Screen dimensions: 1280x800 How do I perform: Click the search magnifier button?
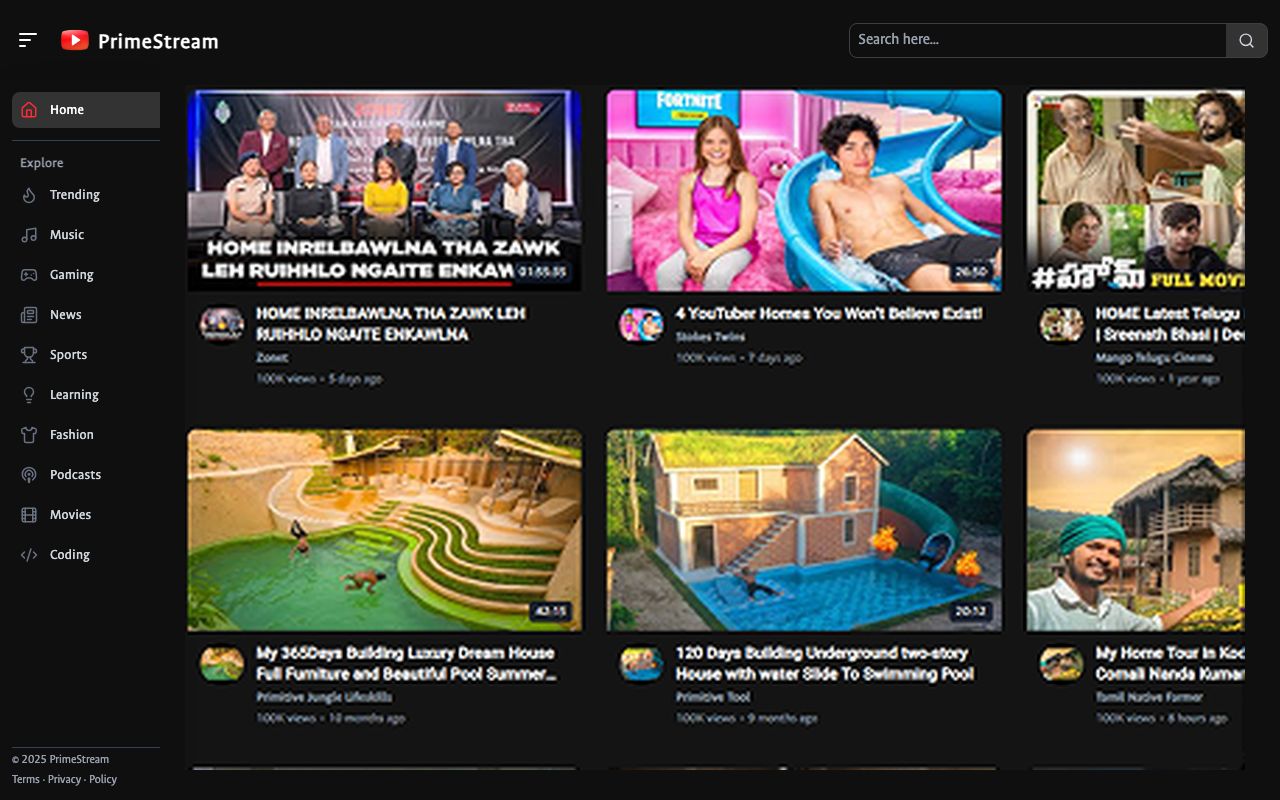click(x=1246, y=40)
